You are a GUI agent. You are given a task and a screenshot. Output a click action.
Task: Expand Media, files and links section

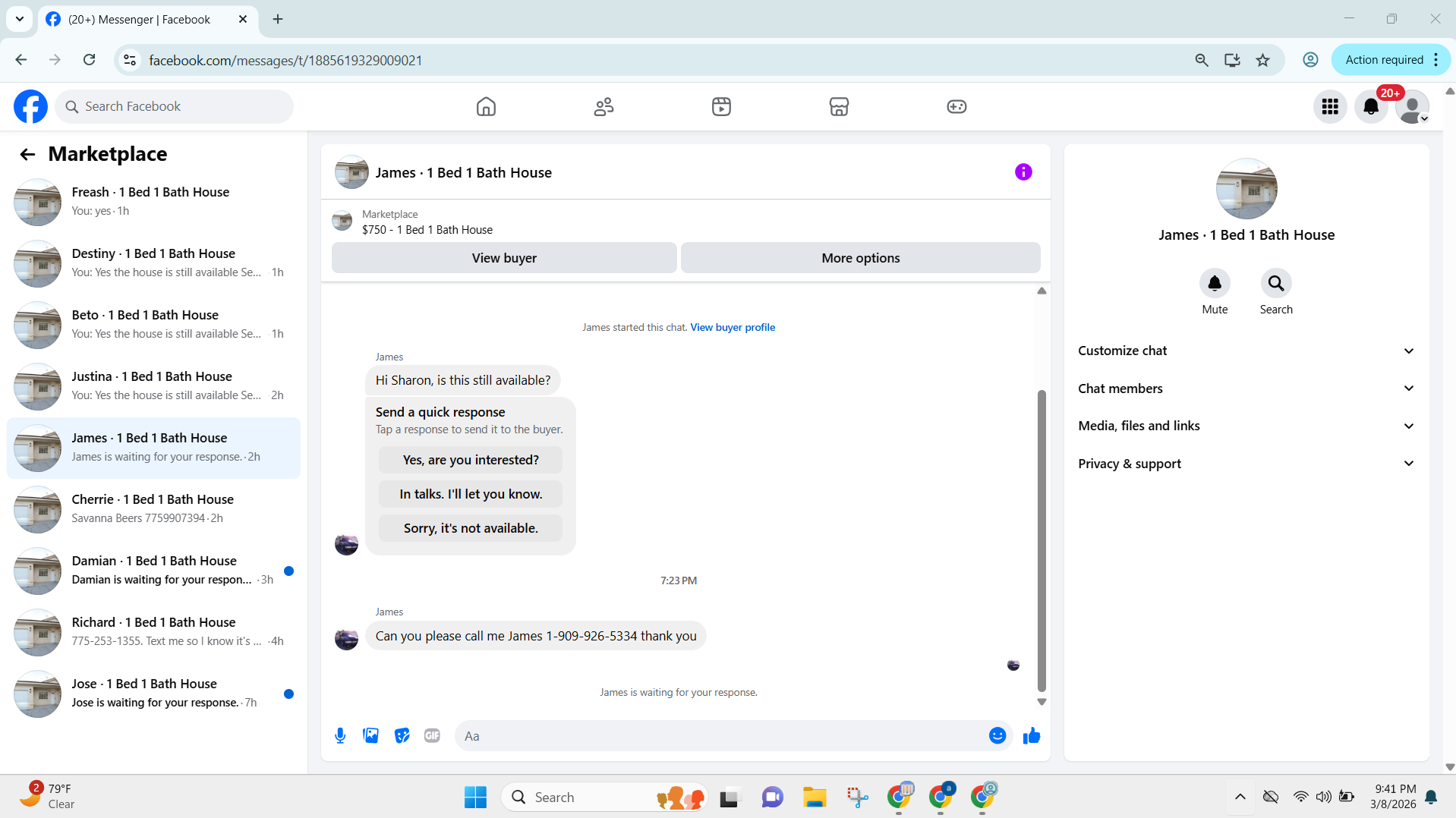pyautogui.click(x=1246, y=426)
